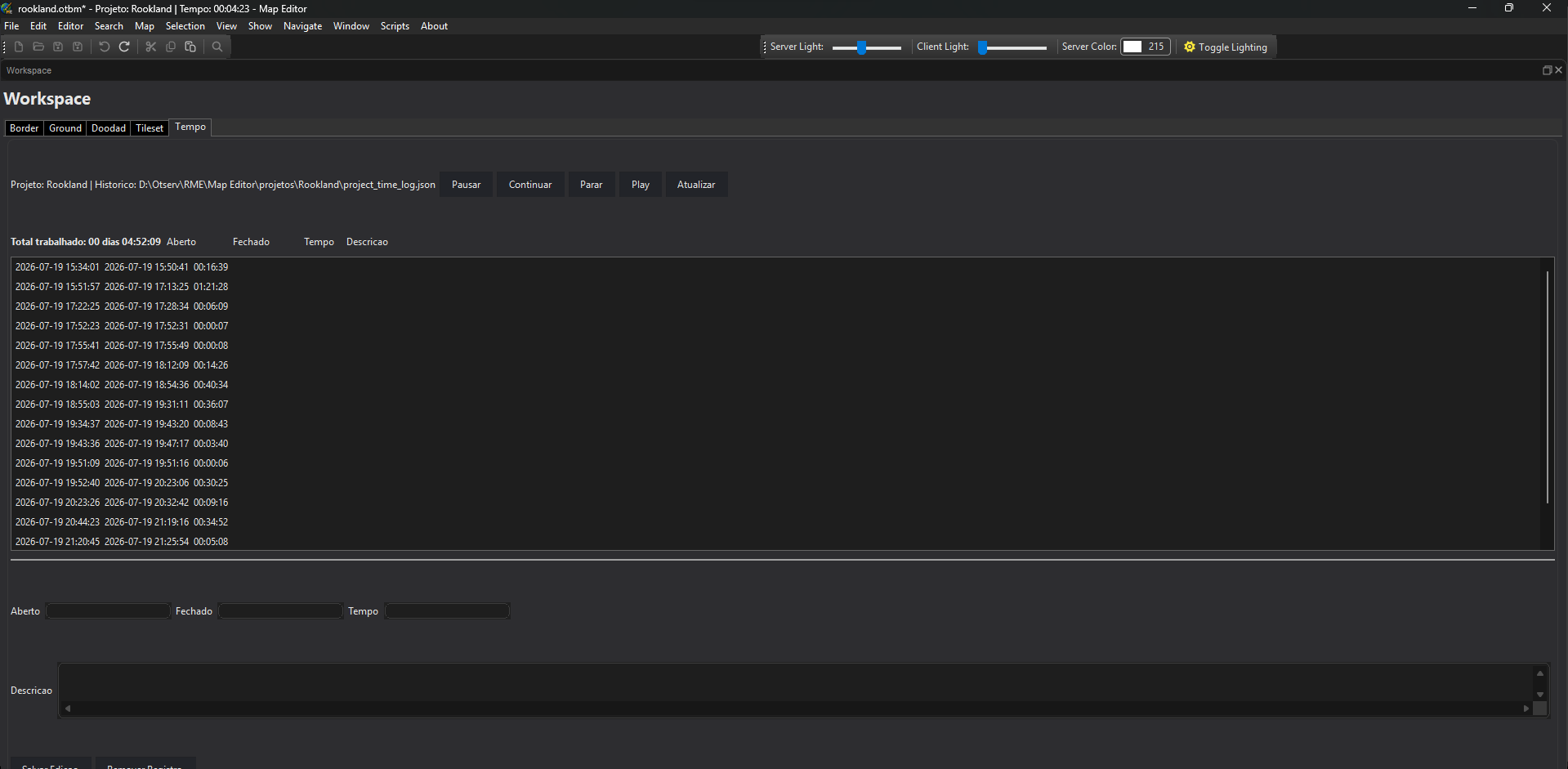Click the Server Color value 215 field
The width and height of the screenshot is (1568, 769).
tap(1155, 47)
